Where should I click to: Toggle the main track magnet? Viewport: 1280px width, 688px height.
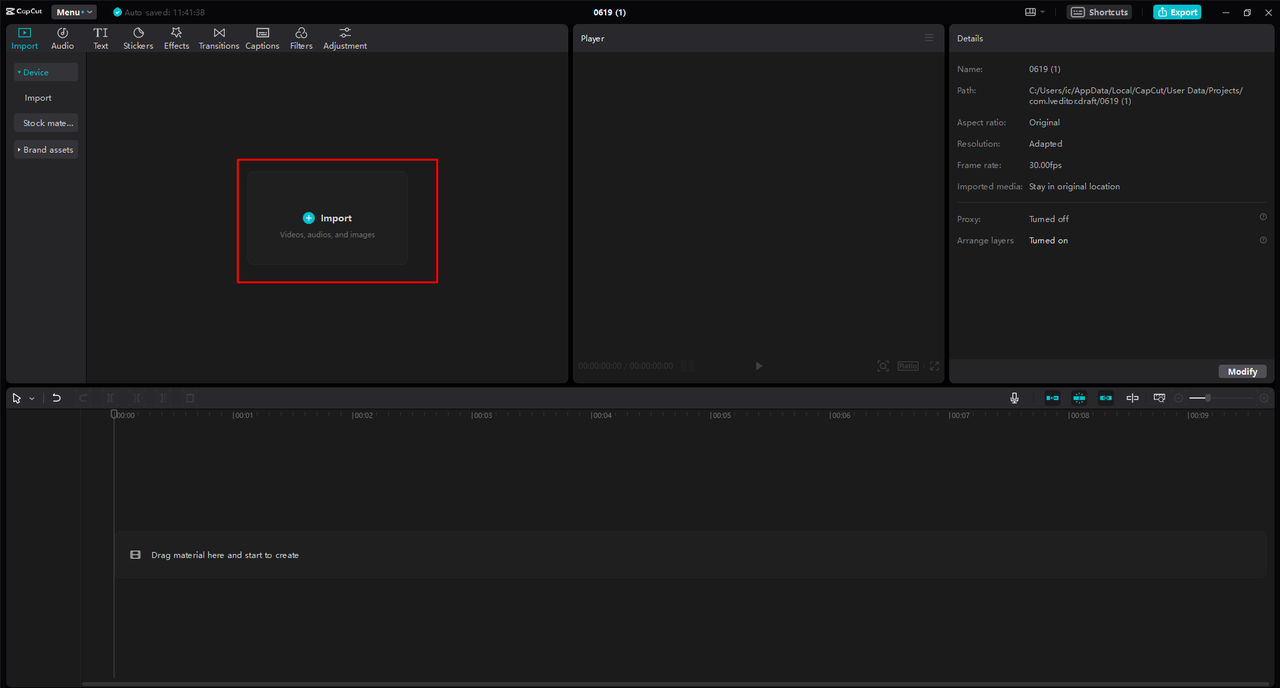point(1052,398)
